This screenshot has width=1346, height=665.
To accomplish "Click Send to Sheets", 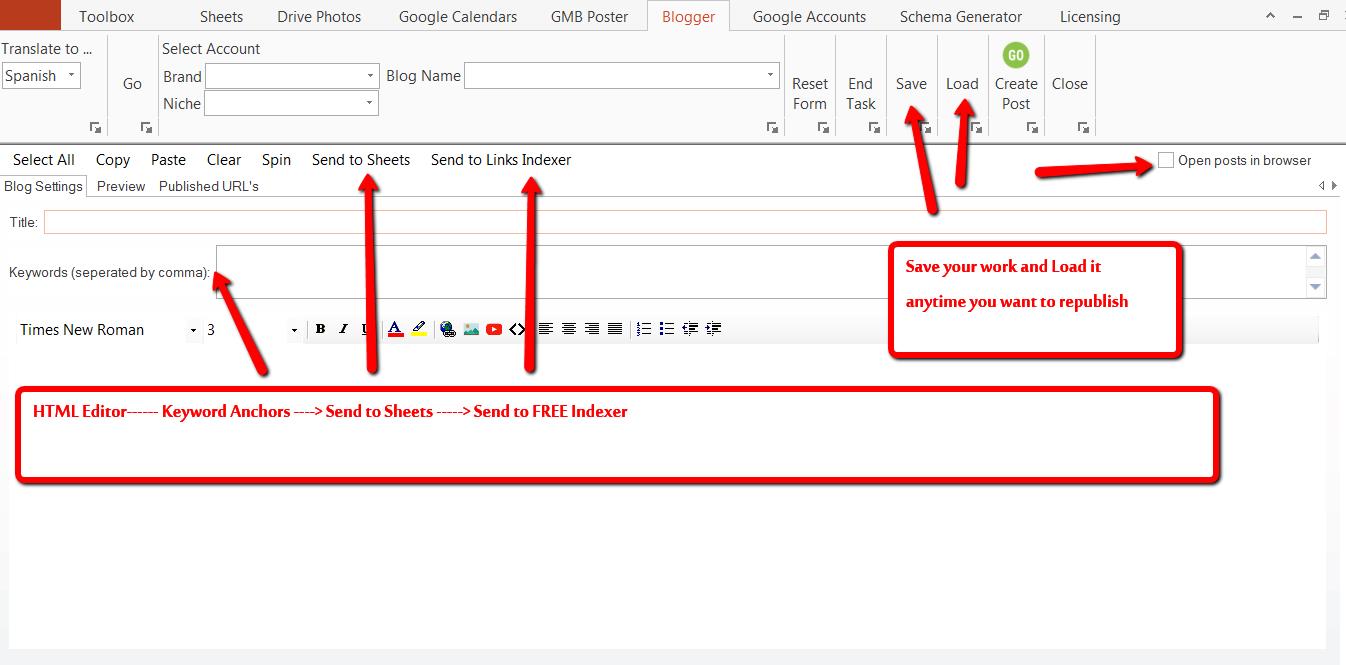I will (361, 160).
